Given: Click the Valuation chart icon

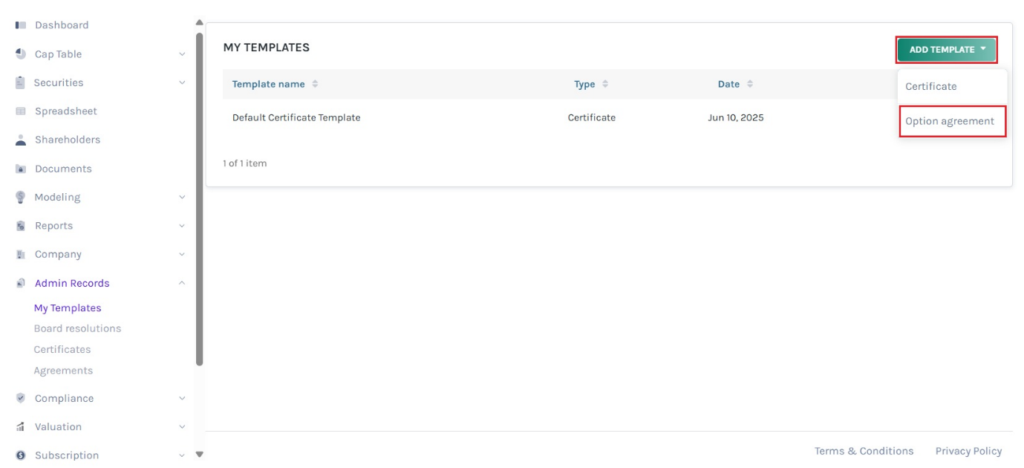Looking at the screenshot, I should tap(20, 426).
